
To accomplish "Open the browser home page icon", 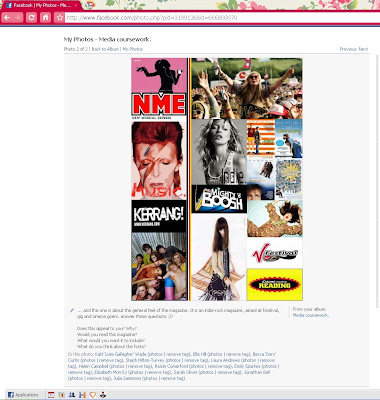I will pyautogui.click(x=45, y=17).
